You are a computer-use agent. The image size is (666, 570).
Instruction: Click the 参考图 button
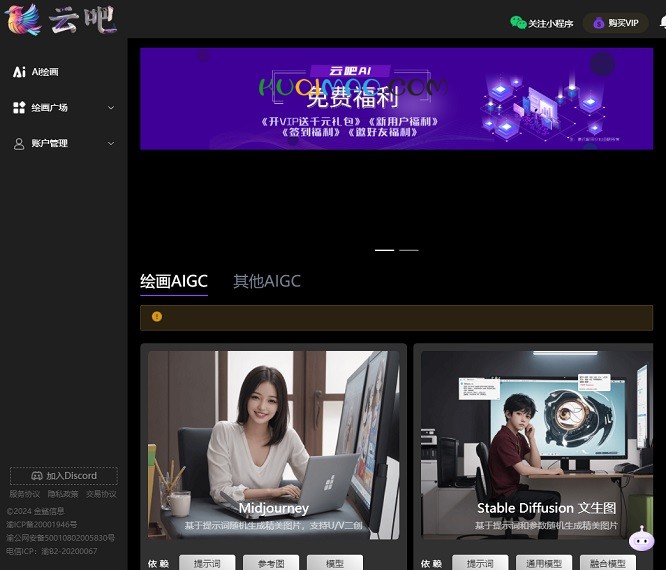pos(271,563)
